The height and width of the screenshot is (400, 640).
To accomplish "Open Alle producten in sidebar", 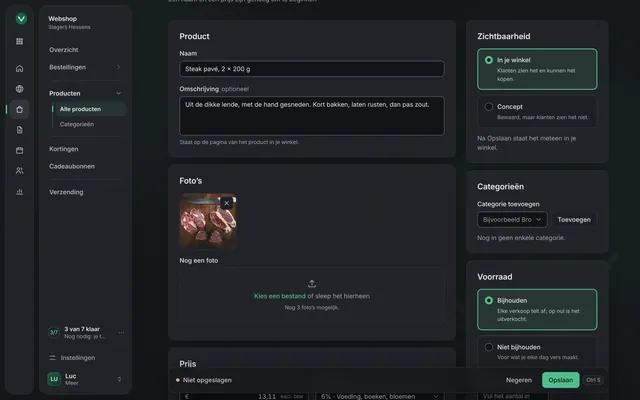I will tap(91, 109).
